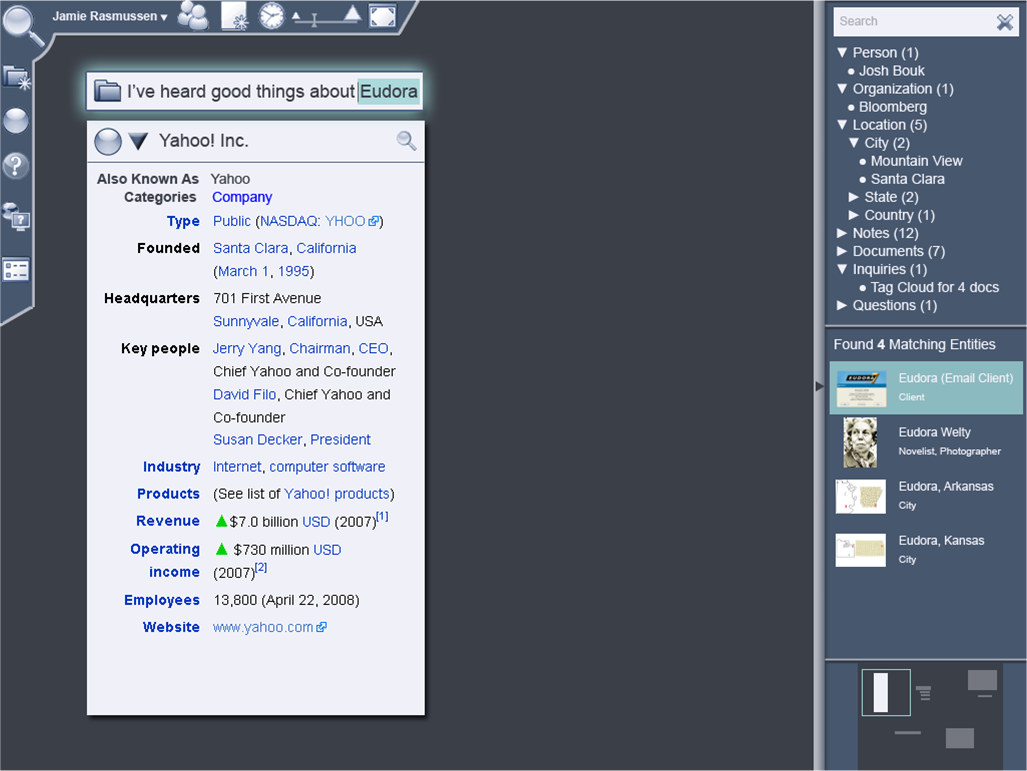Click the new note icon in toolbar

[x=234, y=16]
